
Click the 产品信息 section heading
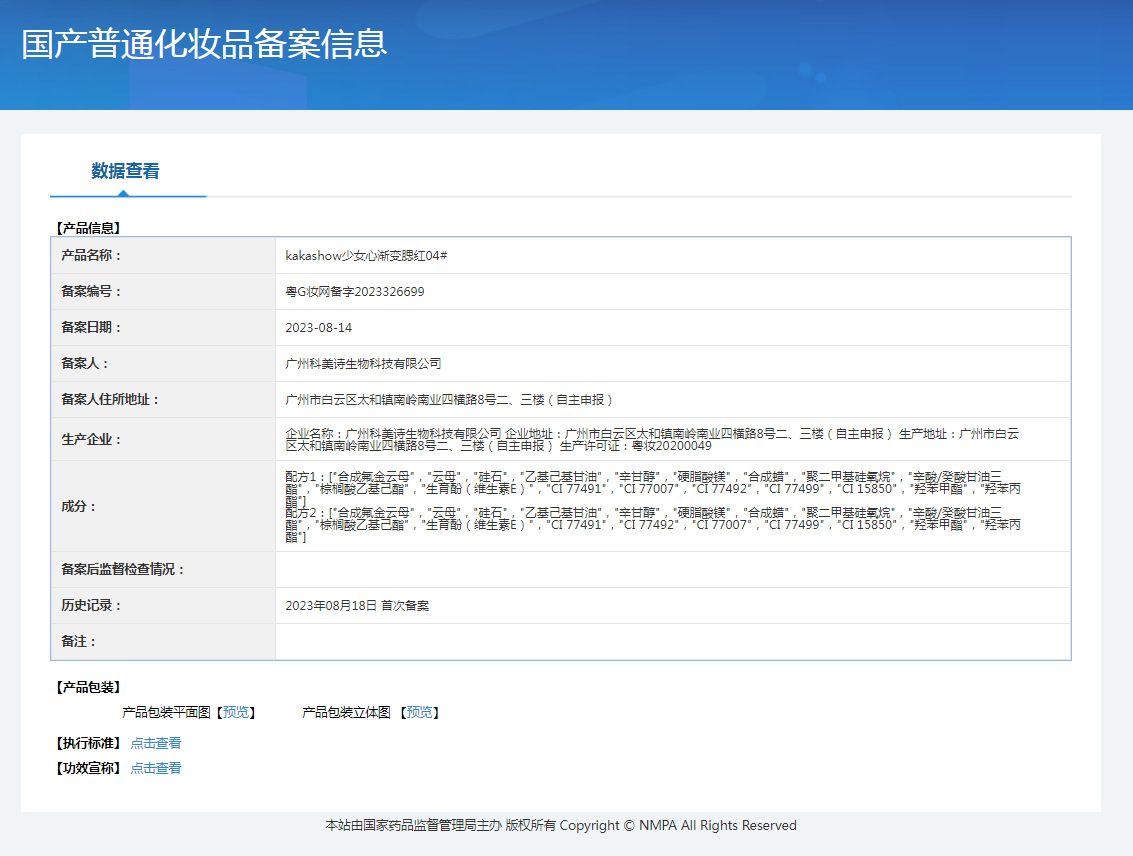[x=88, y=228]
